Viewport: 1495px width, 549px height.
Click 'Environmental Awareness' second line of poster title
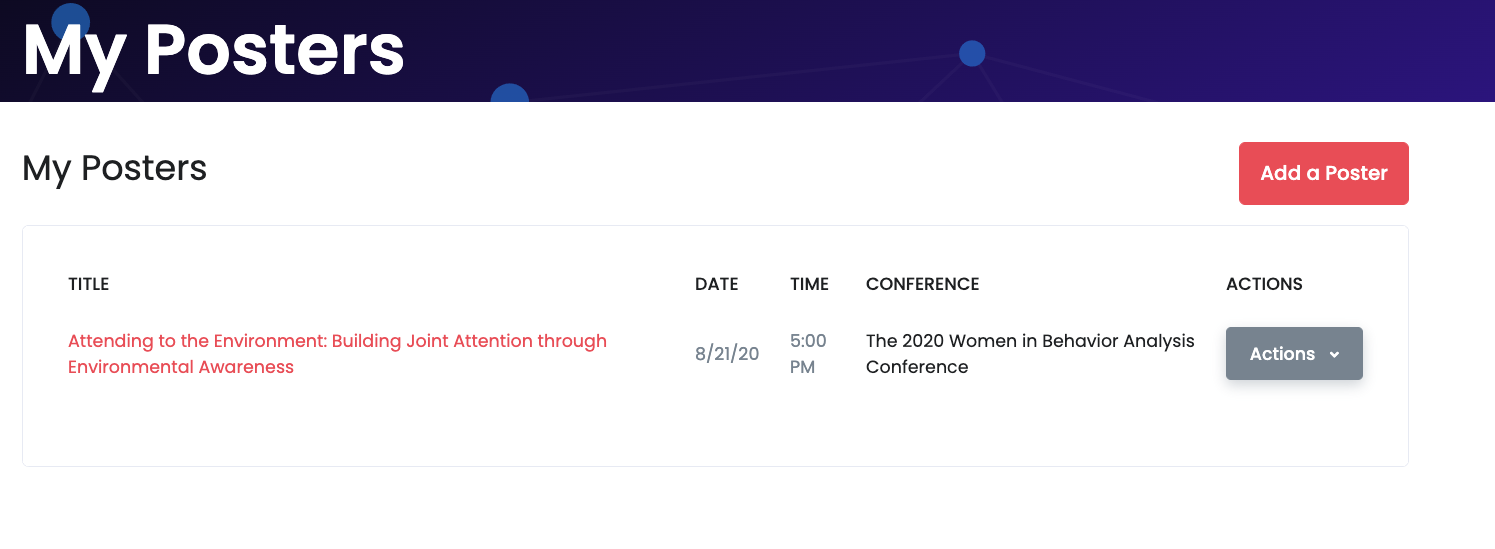[x=181, y=367]
